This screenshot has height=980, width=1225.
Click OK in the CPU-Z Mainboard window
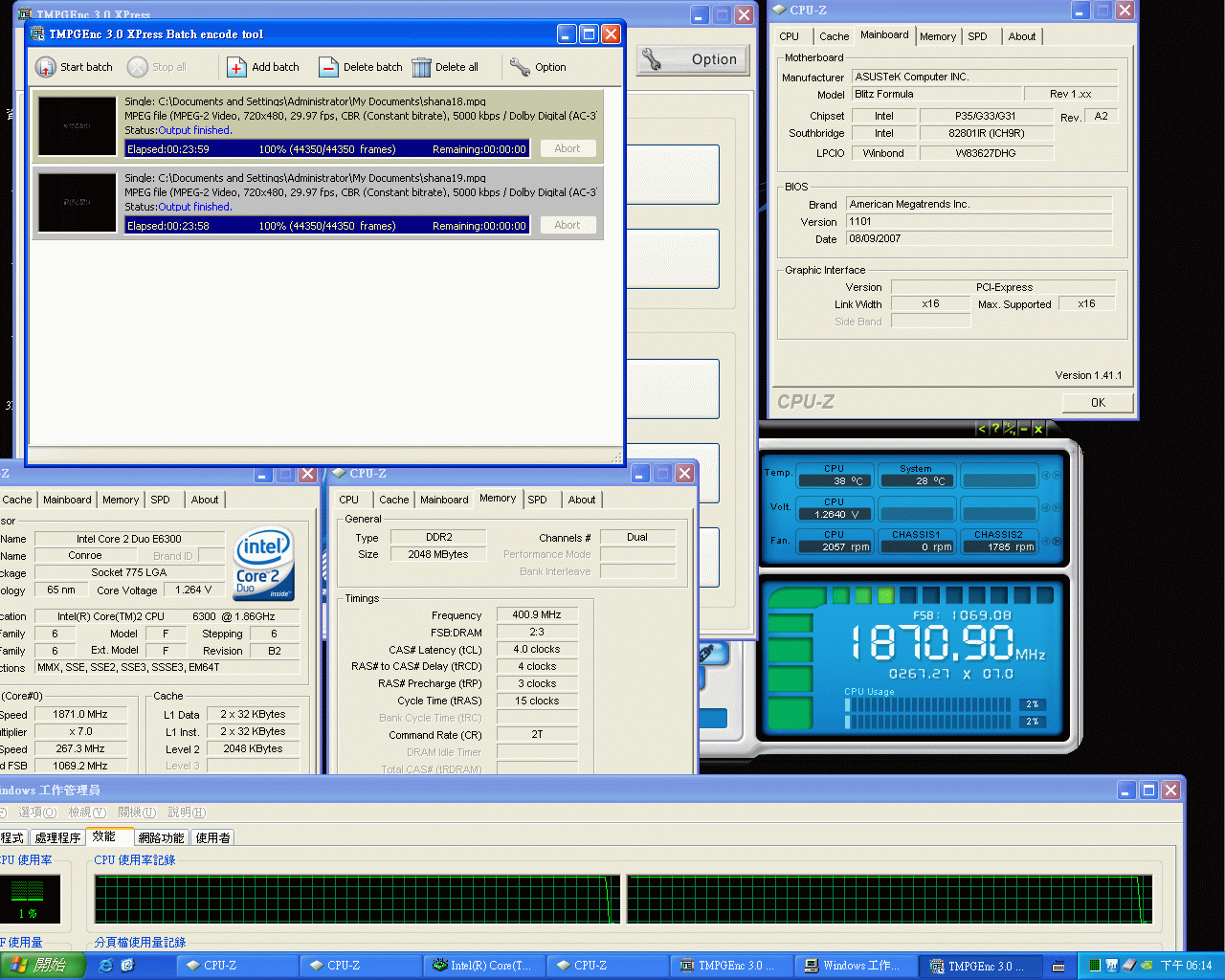point(1098,403)
